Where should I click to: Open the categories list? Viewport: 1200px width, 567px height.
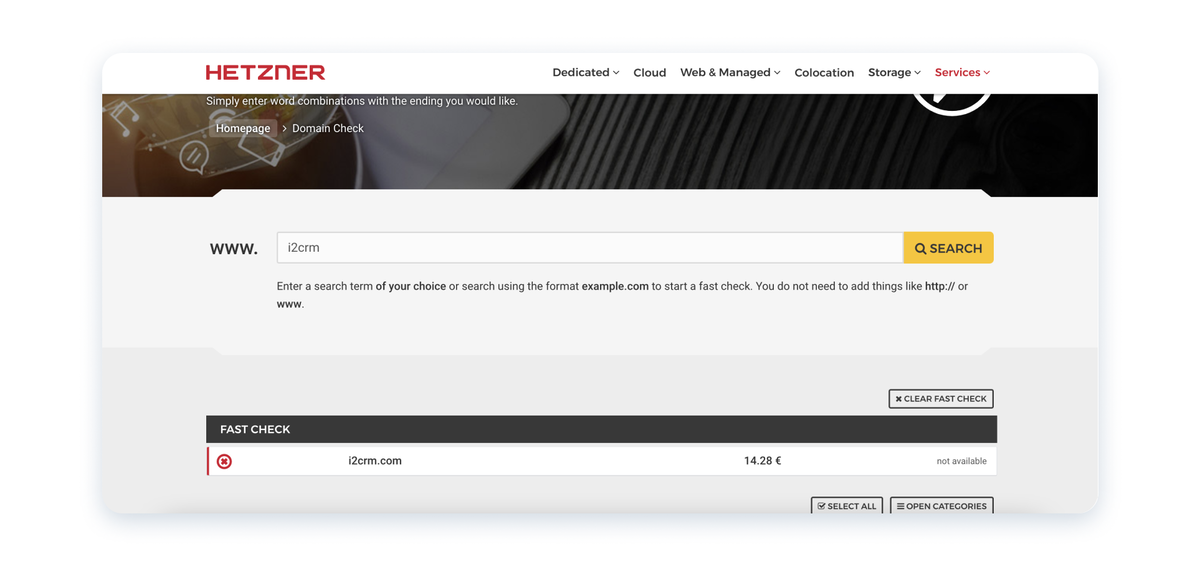[x=941, y=506]
